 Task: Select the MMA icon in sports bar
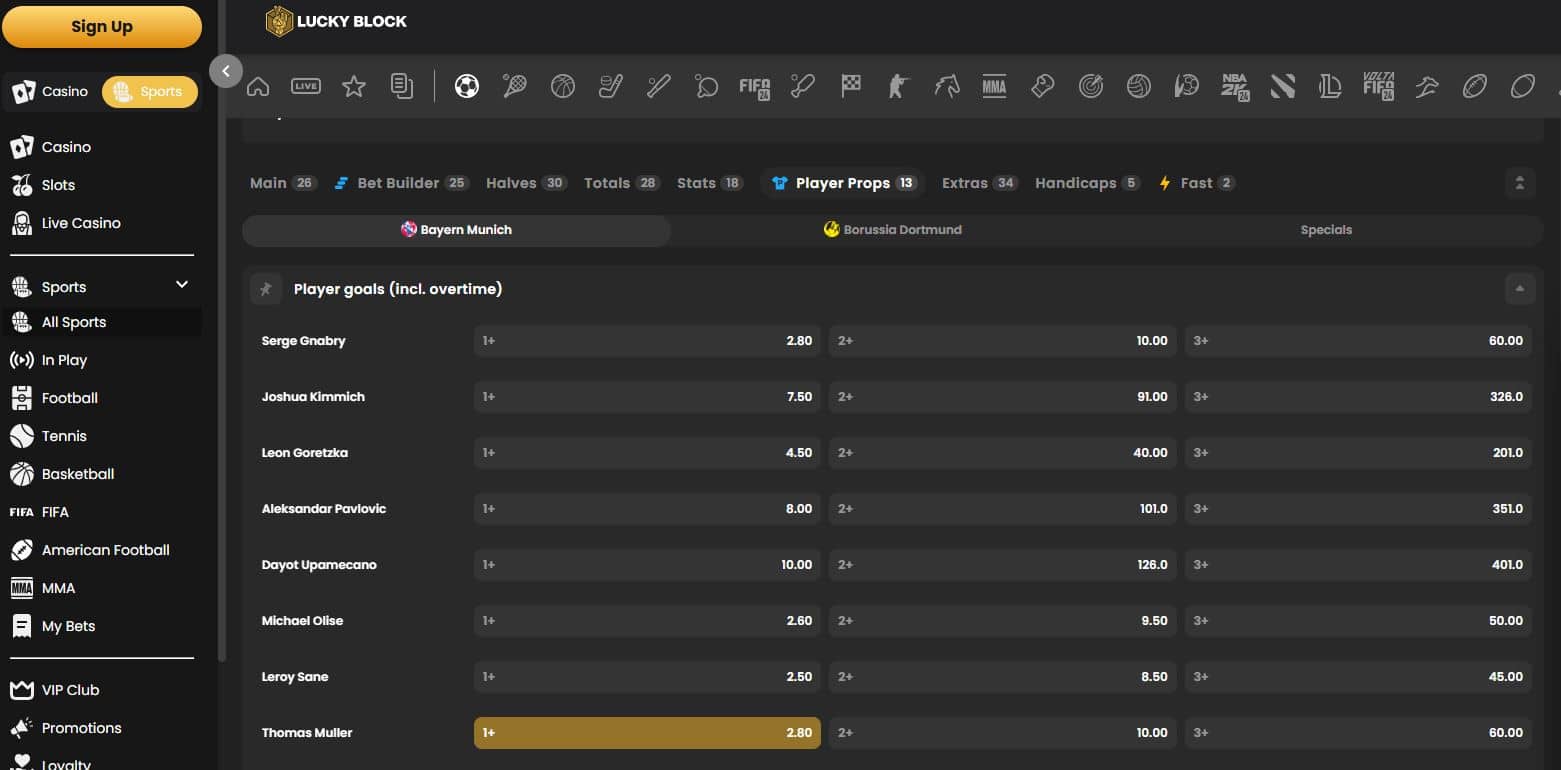pyautogui.click(x=995, y=87)
